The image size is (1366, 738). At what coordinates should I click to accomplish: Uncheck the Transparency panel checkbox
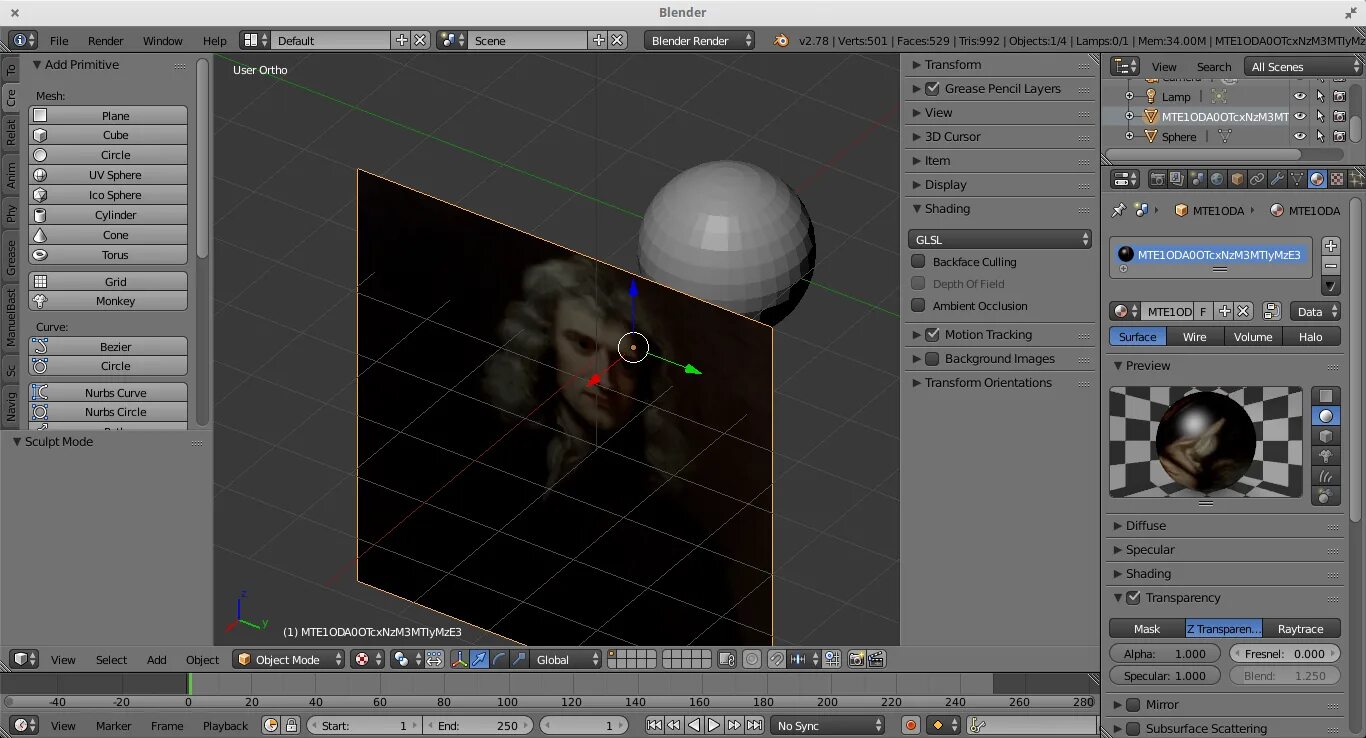pyautogui.click(x=1133, y=597)
